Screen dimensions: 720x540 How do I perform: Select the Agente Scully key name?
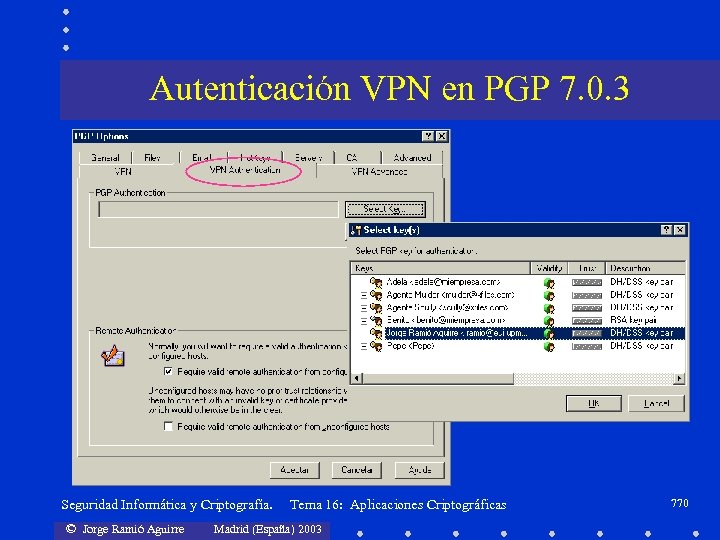coord(447,307)
